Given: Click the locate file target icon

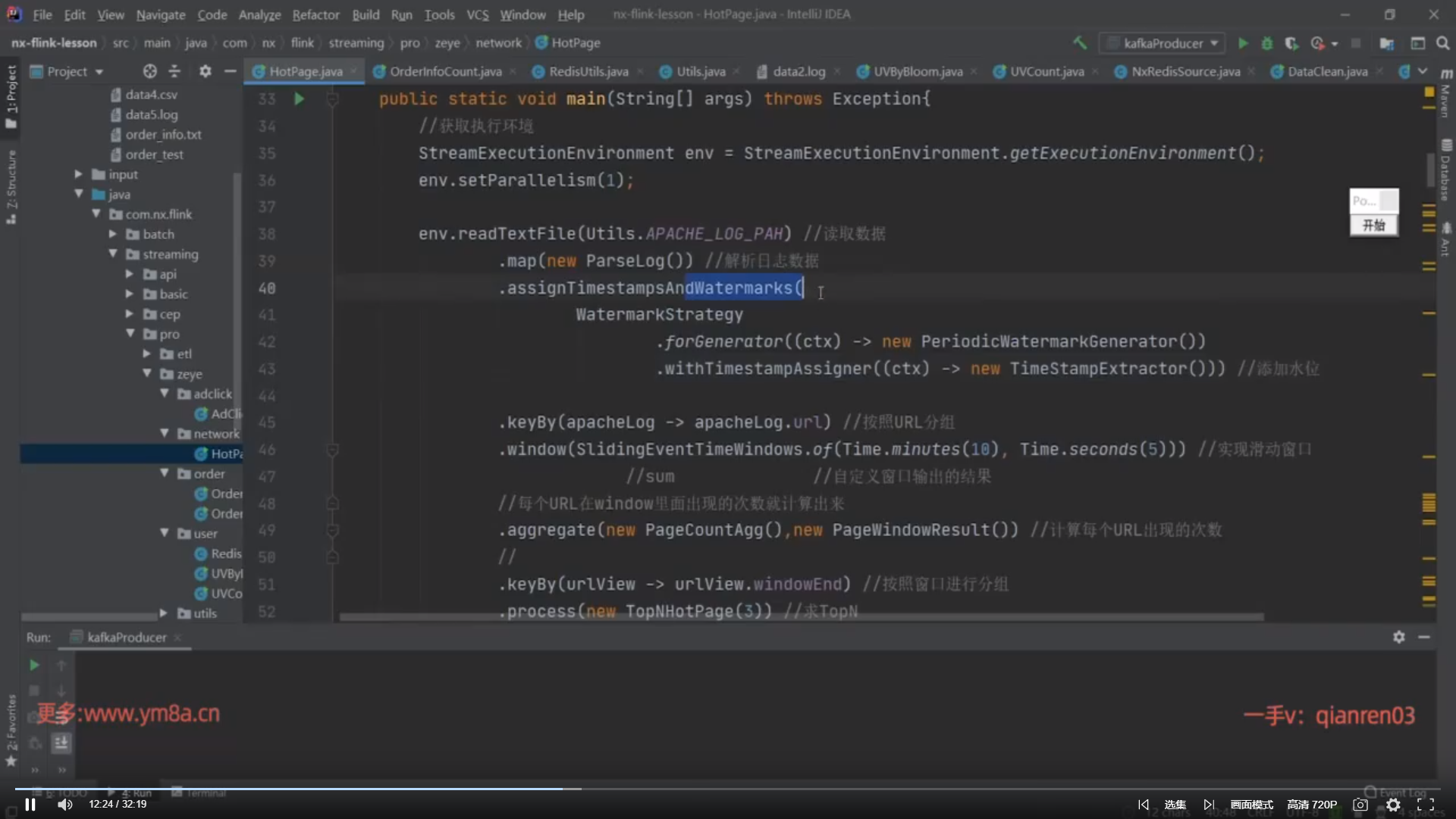Looking at the screenshot, I should tap(149, 71).
